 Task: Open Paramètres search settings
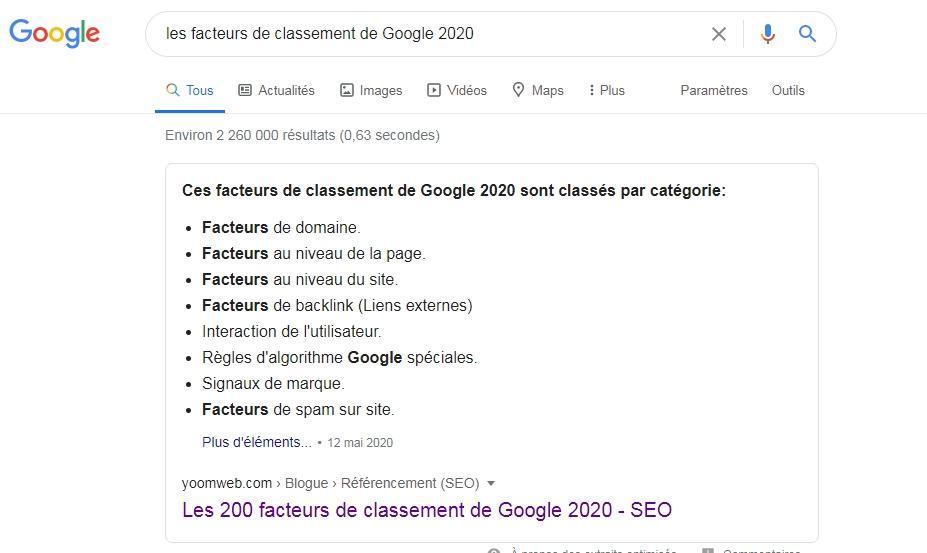[x=713, y=90]
